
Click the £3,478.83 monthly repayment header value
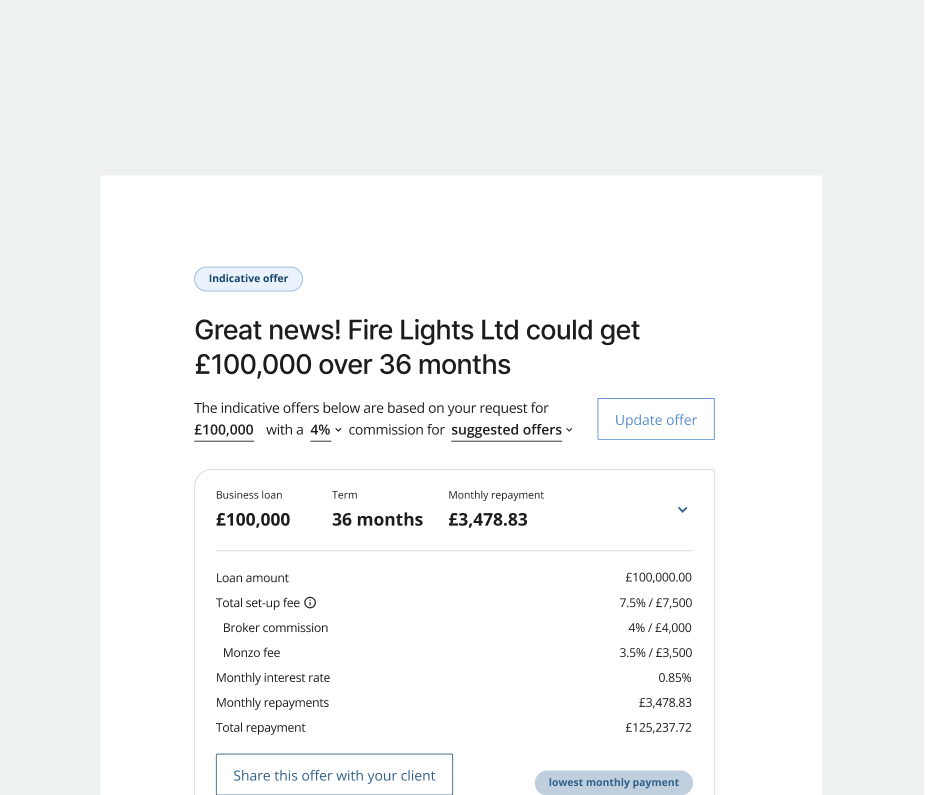click(488, 520)
